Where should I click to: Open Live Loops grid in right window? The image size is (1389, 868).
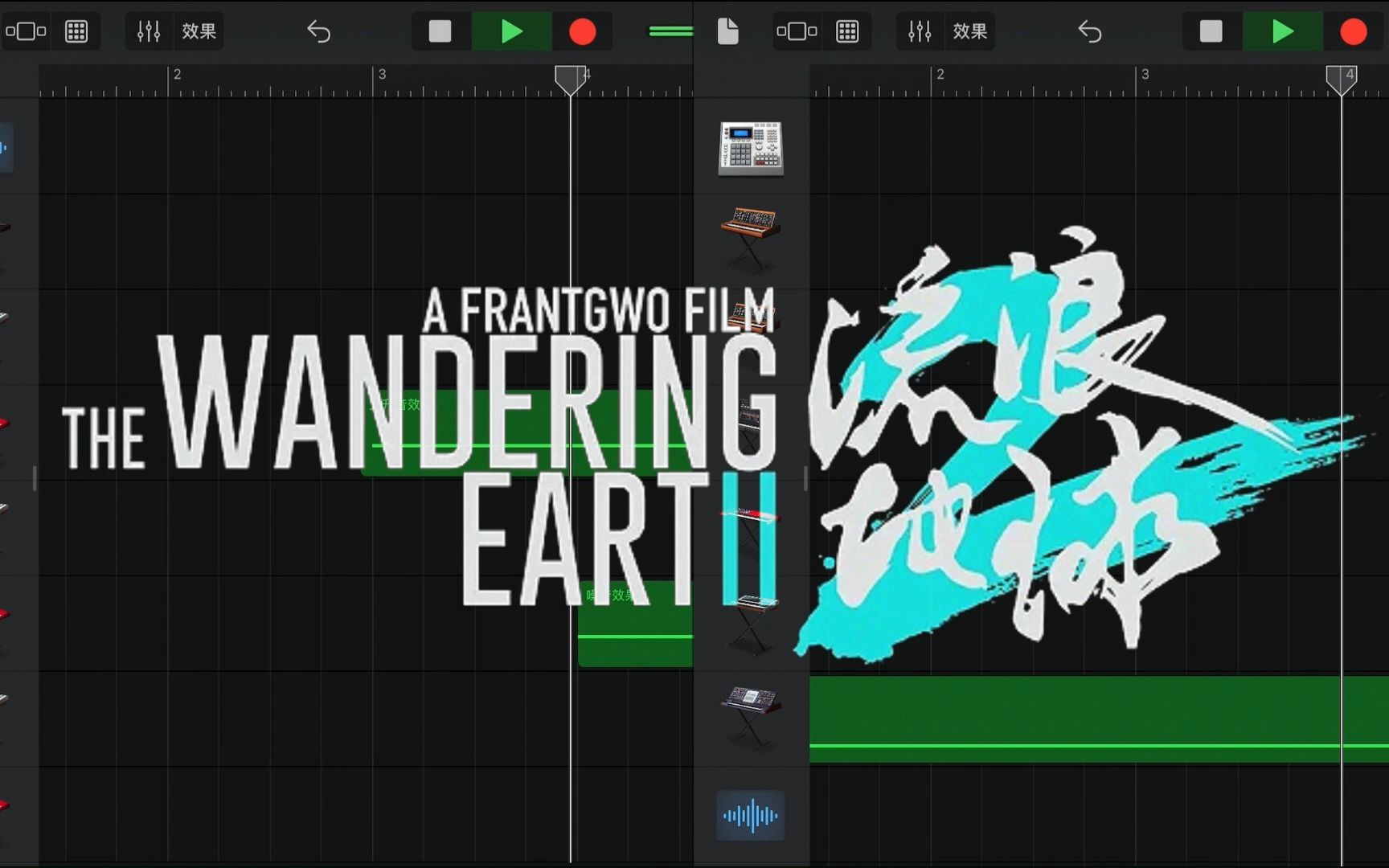click(847, 31)
